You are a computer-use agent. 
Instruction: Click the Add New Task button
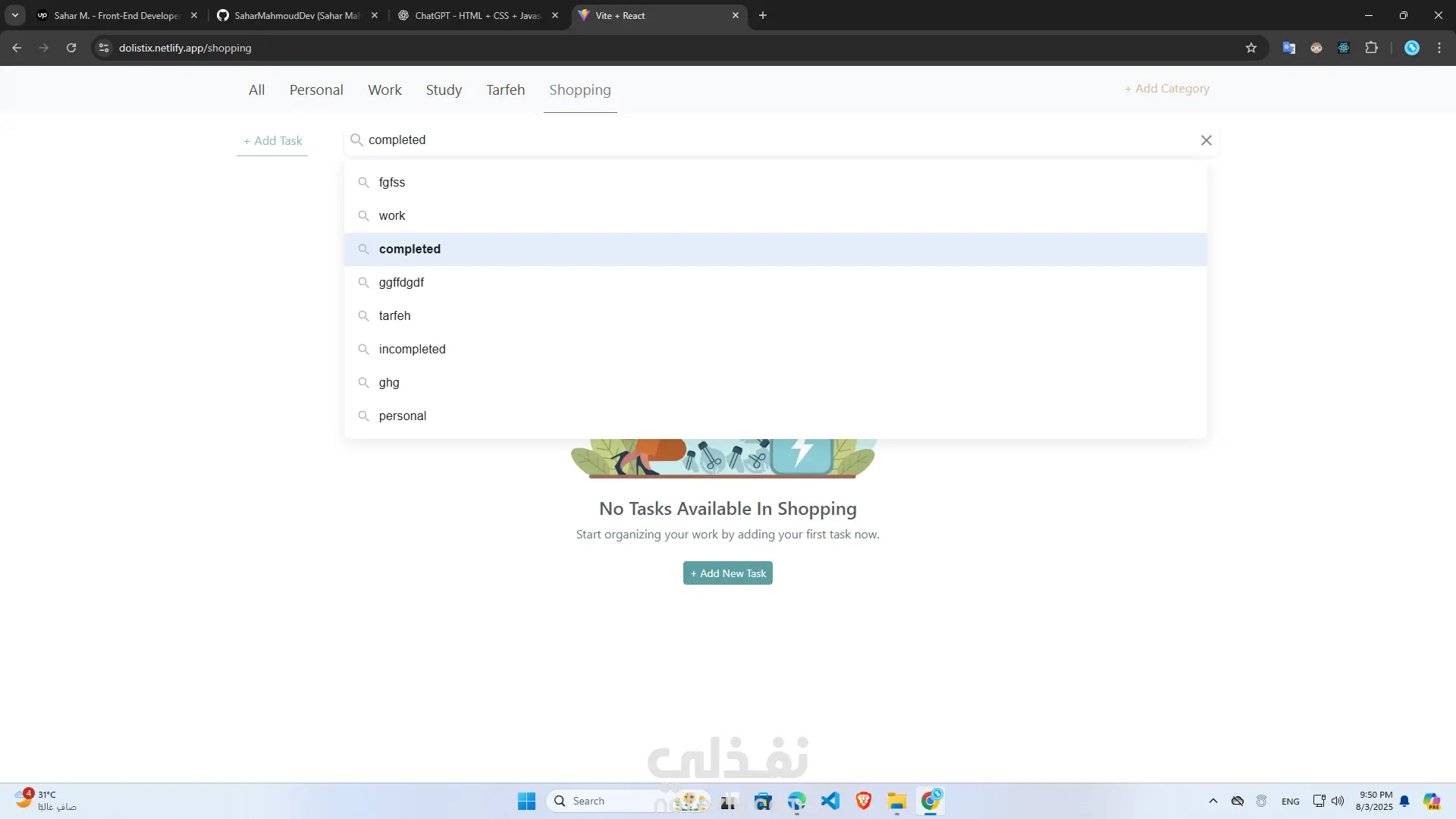(x=727, y=573)
